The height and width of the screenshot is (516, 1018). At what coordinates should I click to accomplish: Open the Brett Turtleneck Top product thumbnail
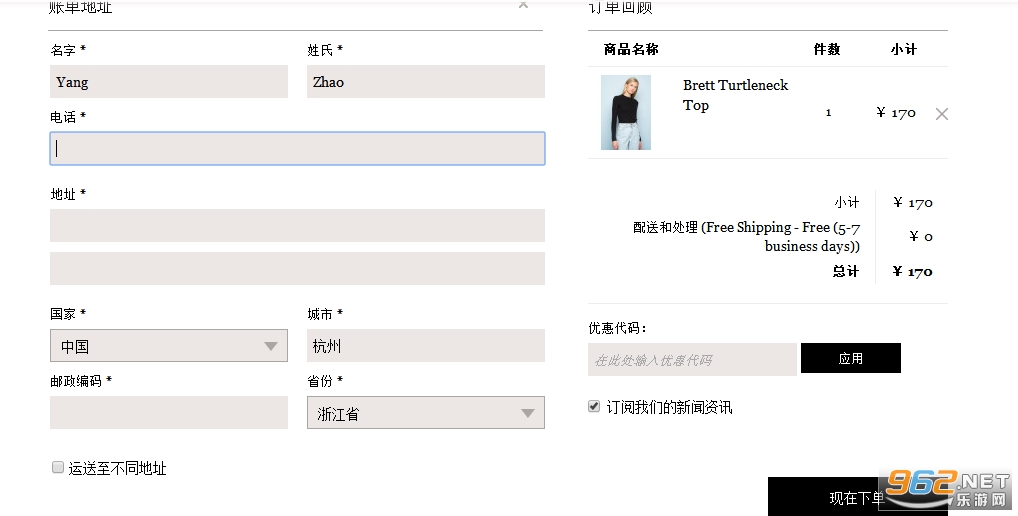pos(625,112)
